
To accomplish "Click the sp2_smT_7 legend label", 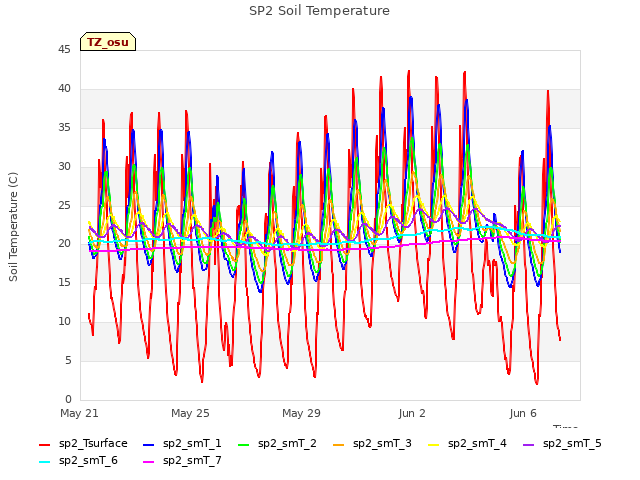I will (192, 461).
